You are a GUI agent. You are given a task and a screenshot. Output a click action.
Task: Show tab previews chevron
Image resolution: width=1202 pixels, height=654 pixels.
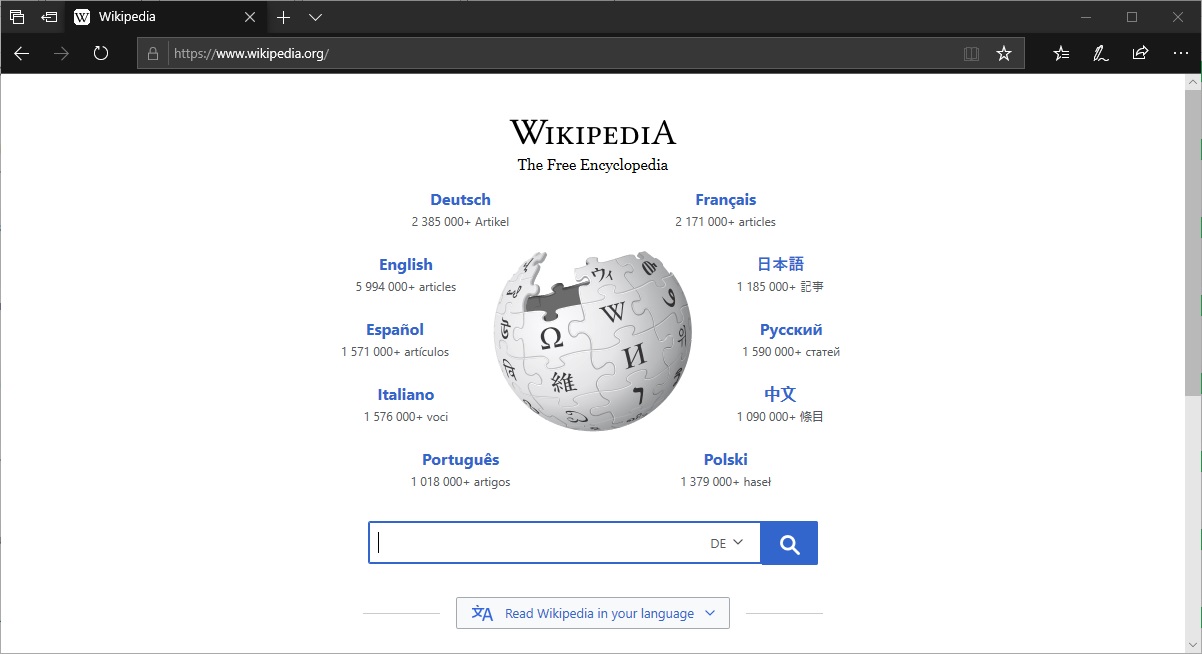[x=315, y=17]
